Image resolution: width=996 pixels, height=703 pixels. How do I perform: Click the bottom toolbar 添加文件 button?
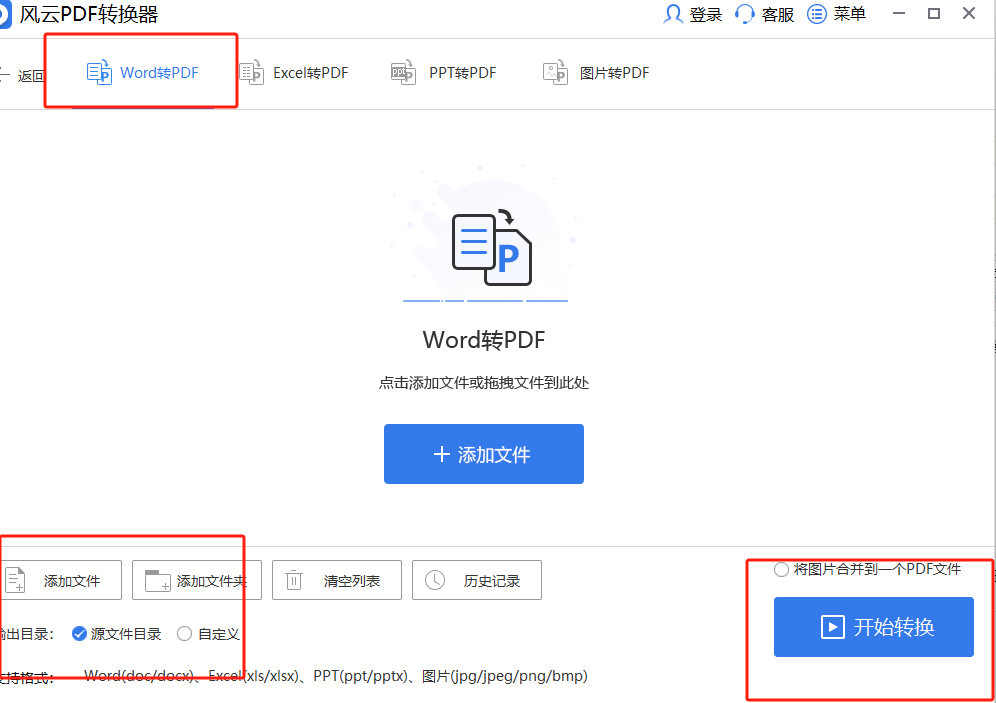pyautogui.click(x=61, y=580)
